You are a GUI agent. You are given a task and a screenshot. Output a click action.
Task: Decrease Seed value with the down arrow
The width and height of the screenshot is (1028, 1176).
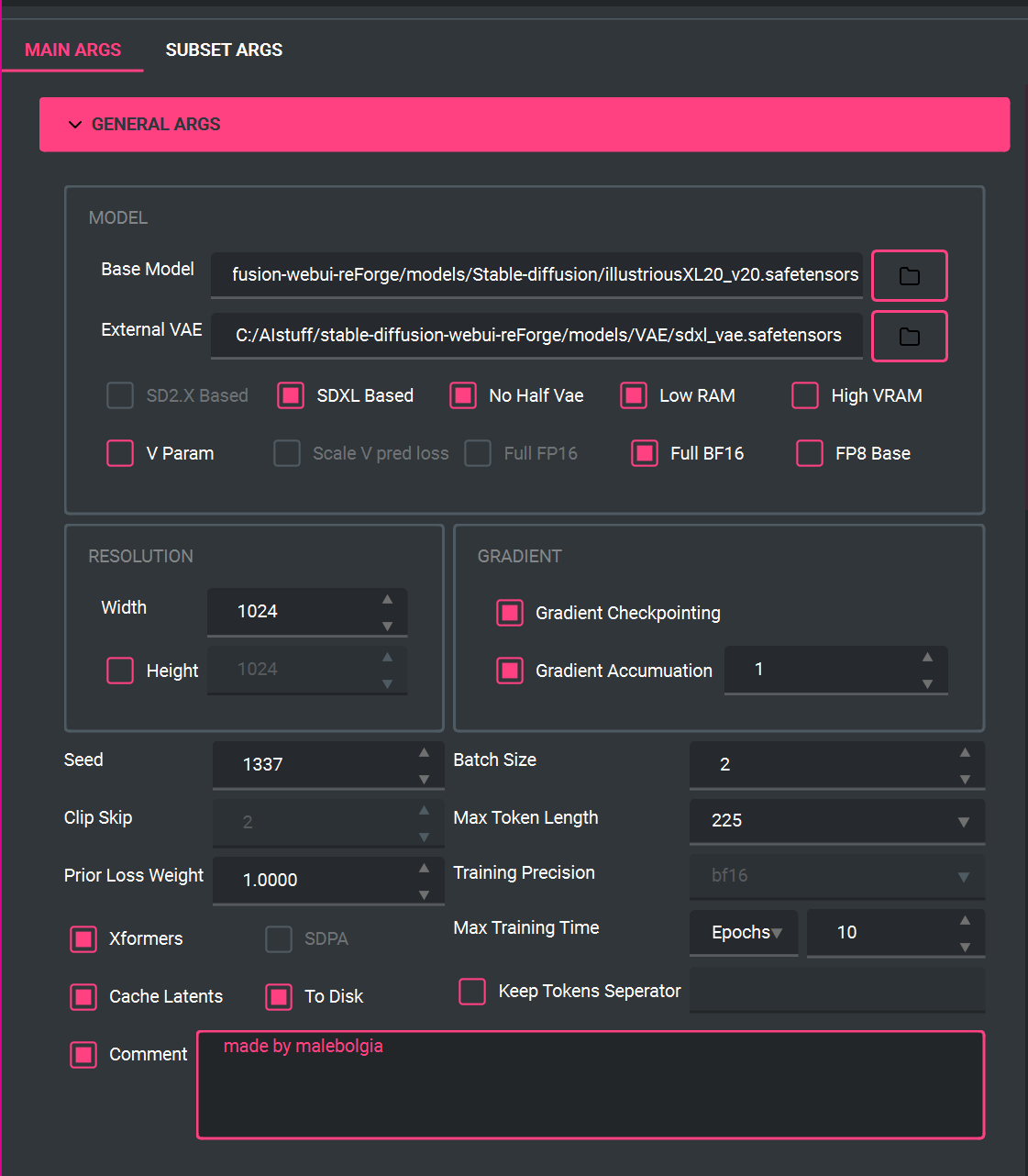424,779
